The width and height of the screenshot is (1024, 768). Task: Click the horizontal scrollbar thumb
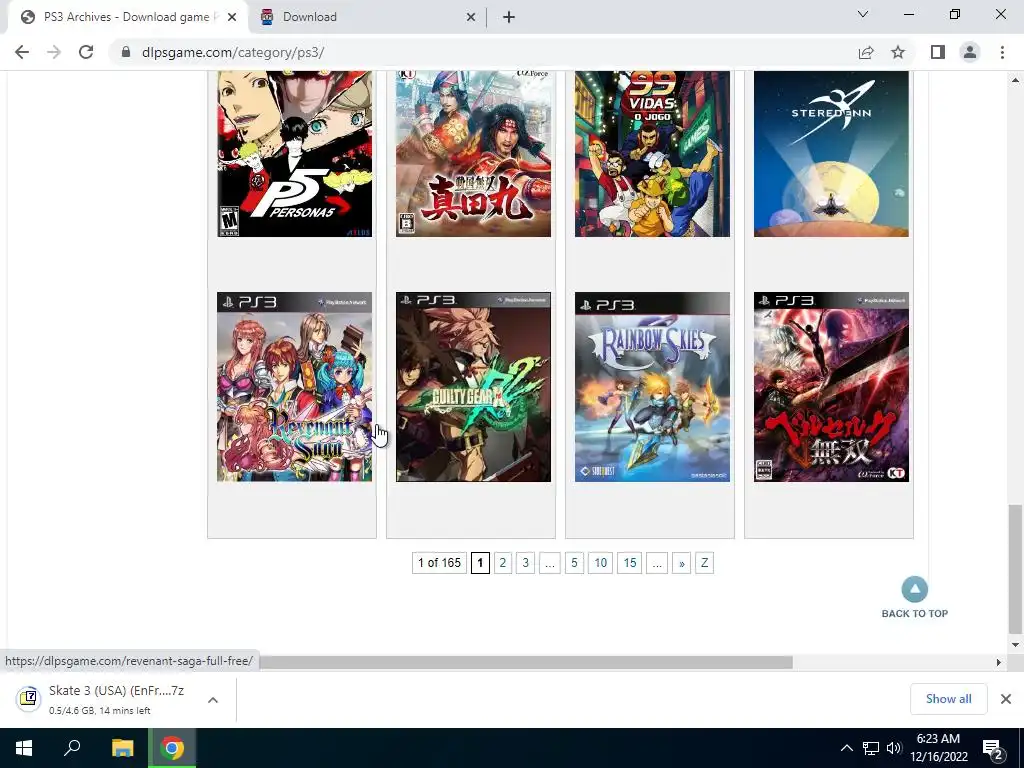(526, 662)
